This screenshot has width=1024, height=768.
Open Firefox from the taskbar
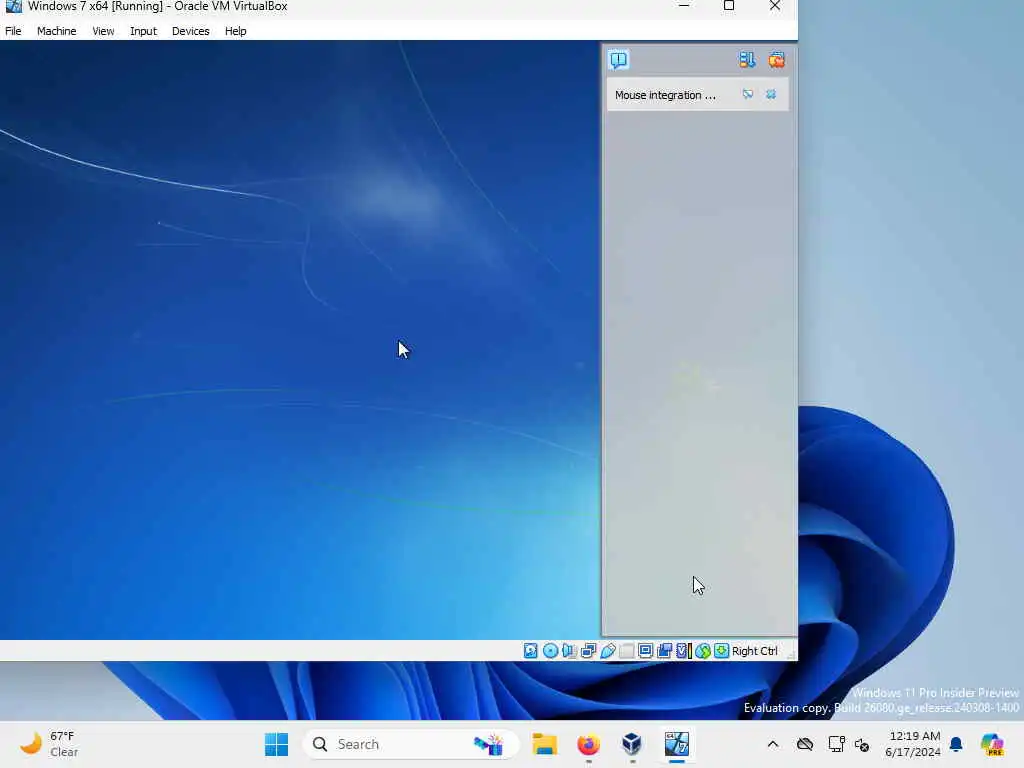pyautogui.click(x=588, y=744)
